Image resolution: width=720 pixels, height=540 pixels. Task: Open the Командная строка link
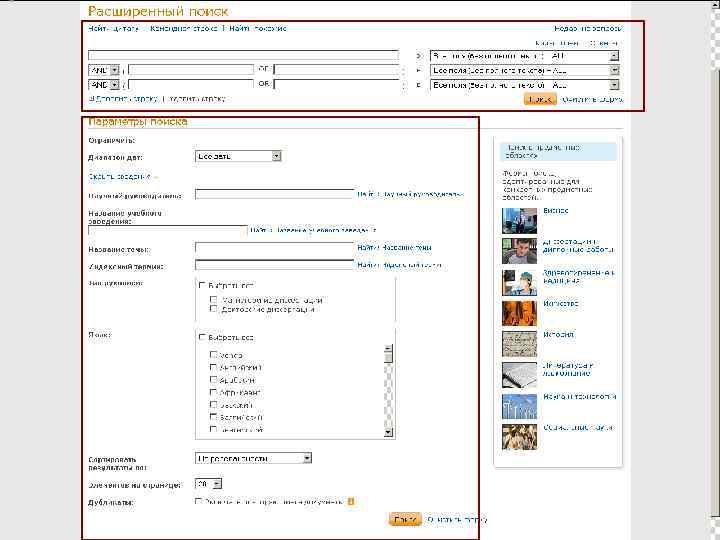tap(184, 28)
